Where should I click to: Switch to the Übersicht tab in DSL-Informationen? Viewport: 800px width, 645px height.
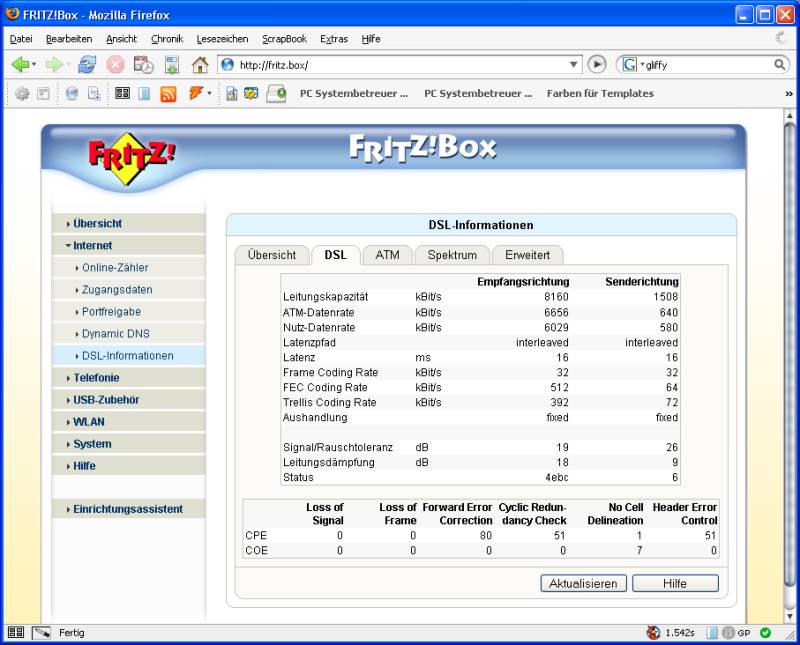[x=272, y=255]
